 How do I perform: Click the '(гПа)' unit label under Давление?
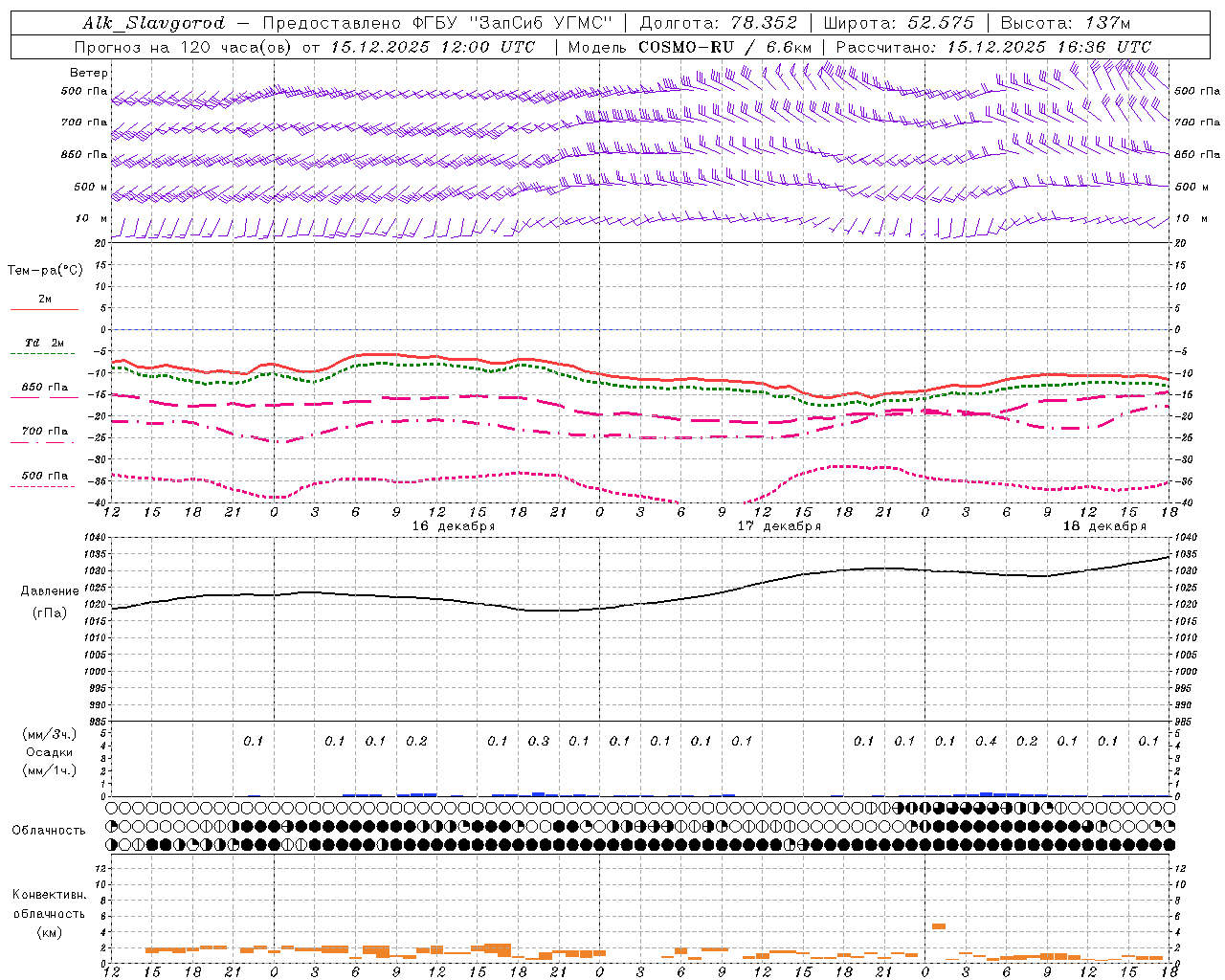point(50,613)
